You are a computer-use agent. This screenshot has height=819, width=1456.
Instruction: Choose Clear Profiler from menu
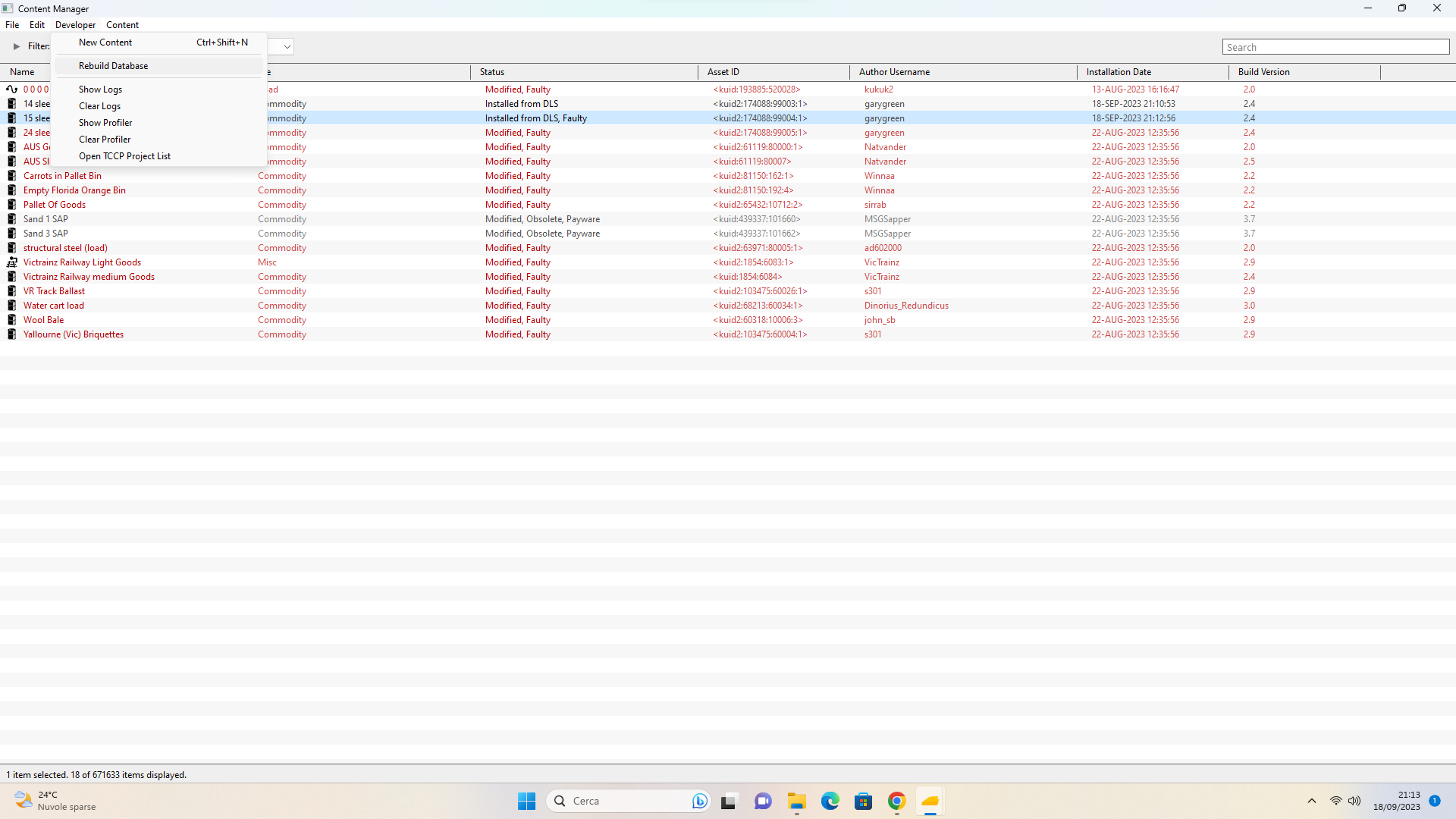[x=159, y=140]
